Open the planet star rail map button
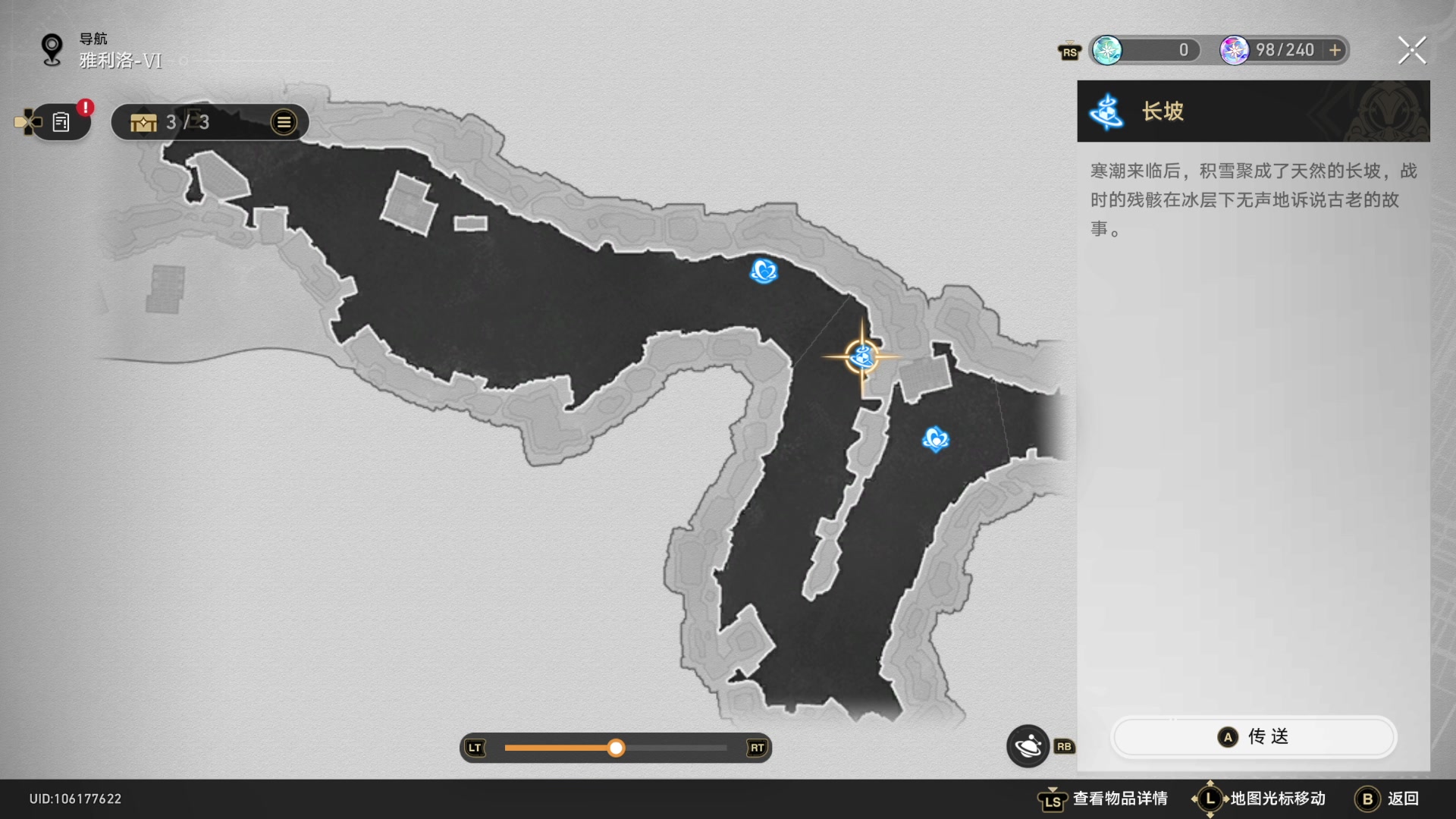The image size is (1456, 819). click(1028, 747)
